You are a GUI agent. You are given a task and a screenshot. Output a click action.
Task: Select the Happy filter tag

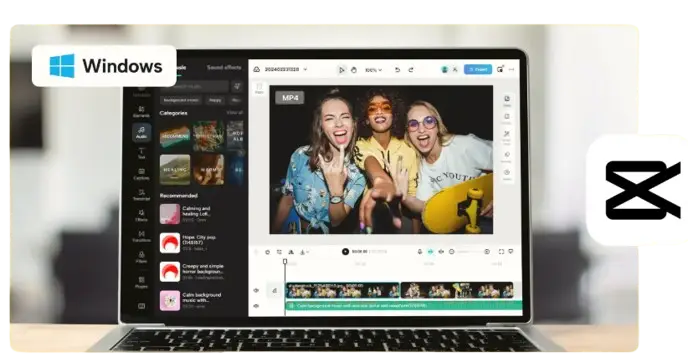(x=215, y=100)
